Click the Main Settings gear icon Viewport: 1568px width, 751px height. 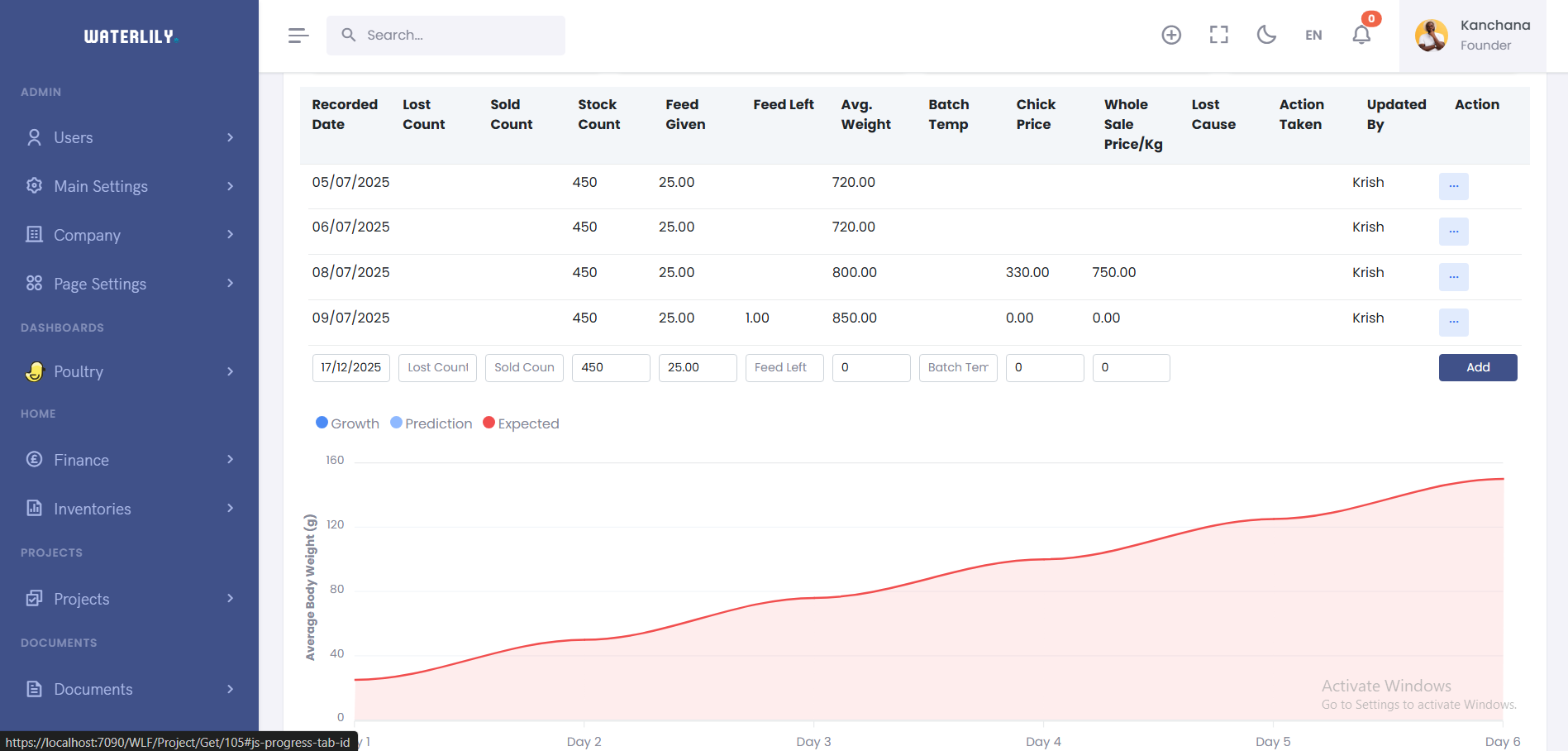point(34,186)
